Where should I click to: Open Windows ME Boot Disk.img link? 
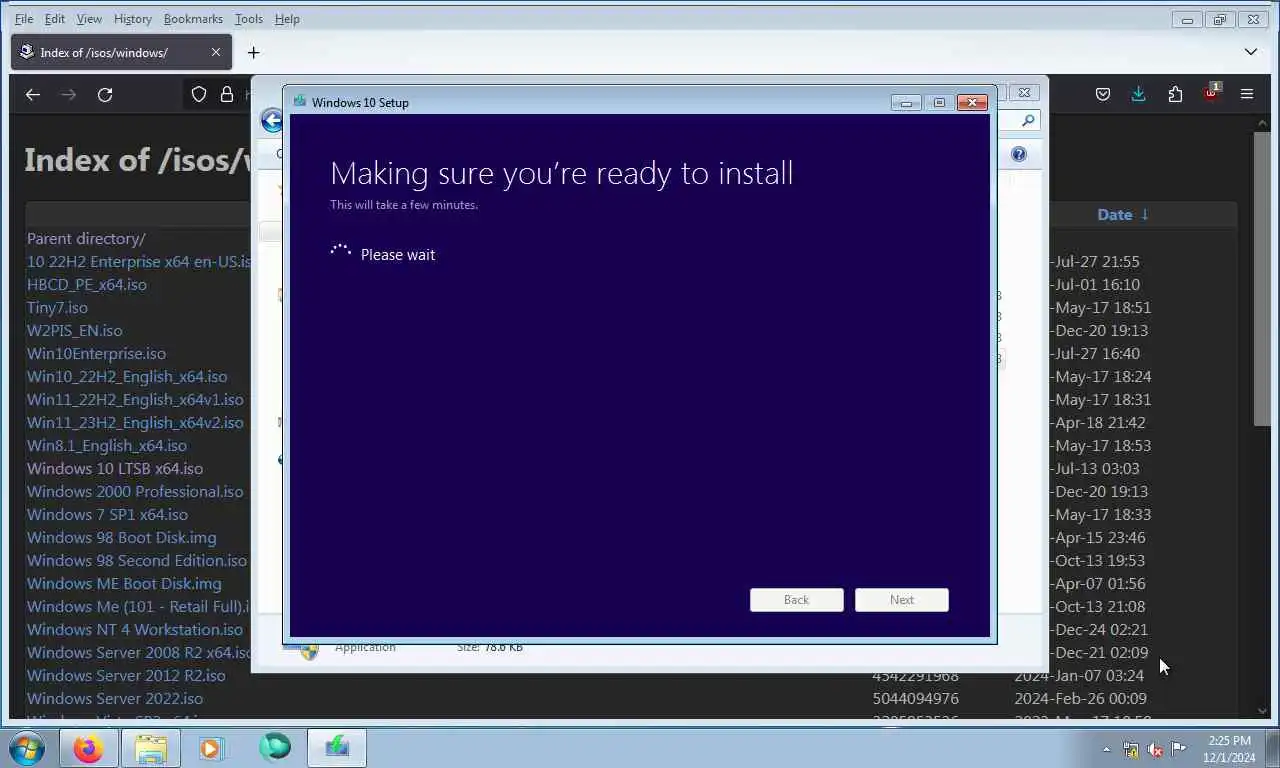[124, 583]
